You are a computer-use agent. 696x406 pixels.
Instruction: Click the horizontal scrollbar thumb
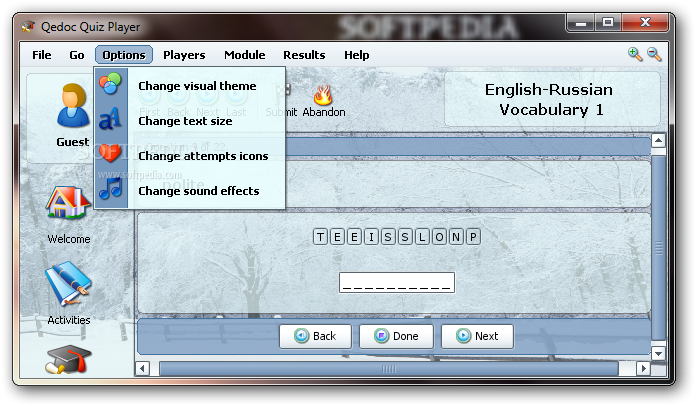click(x=389, y=368)
